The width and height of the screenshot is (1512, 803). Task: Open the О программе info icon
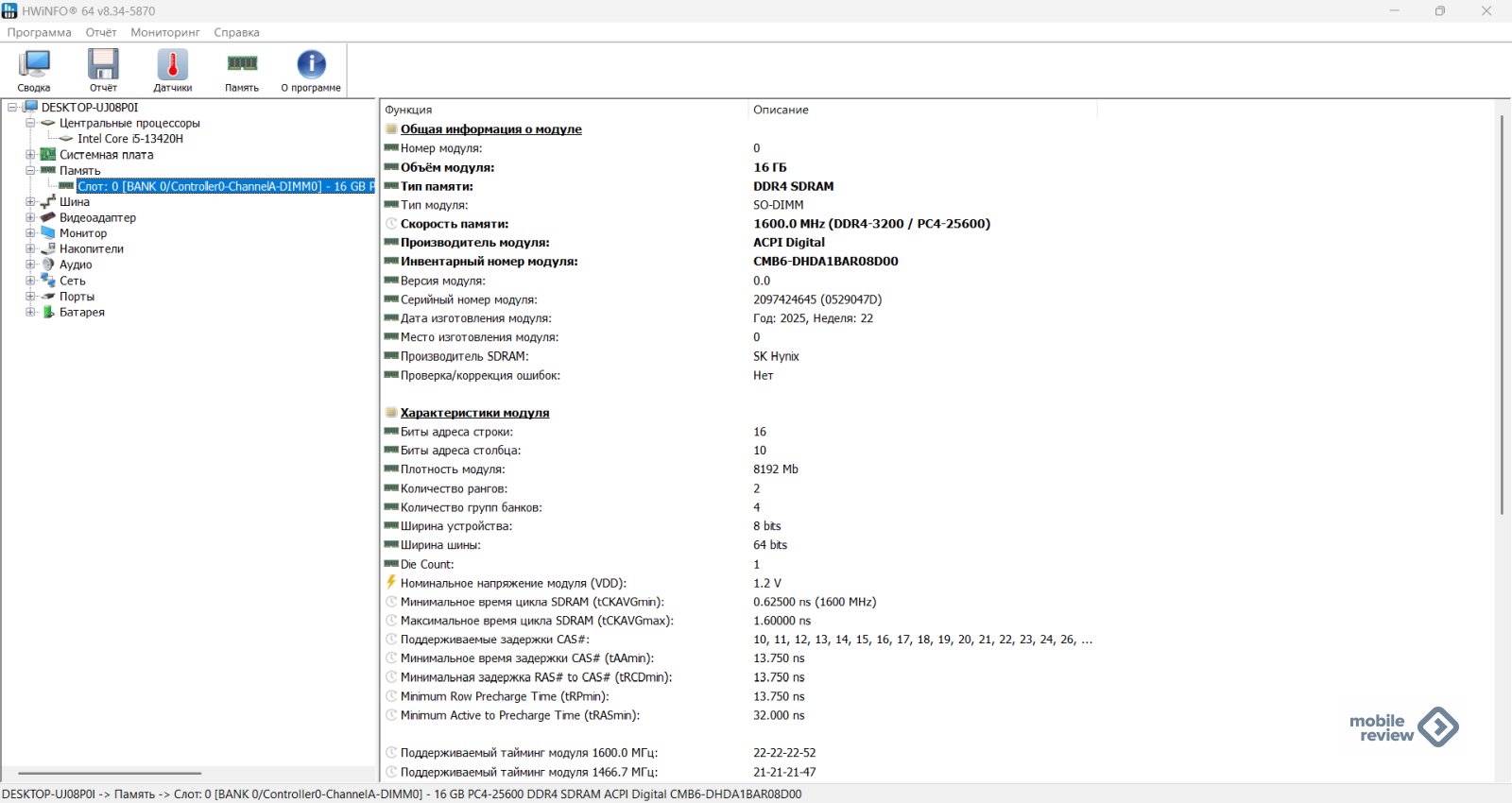coord(311,70)
